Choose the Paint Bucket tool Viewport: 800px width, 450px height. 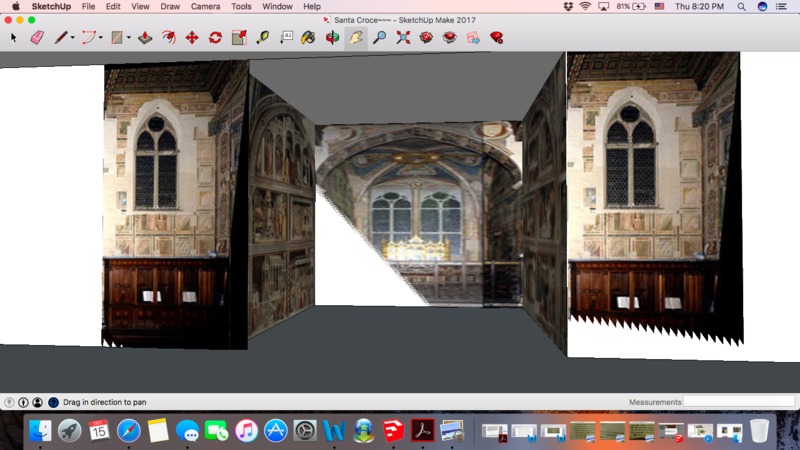[308, 38]
